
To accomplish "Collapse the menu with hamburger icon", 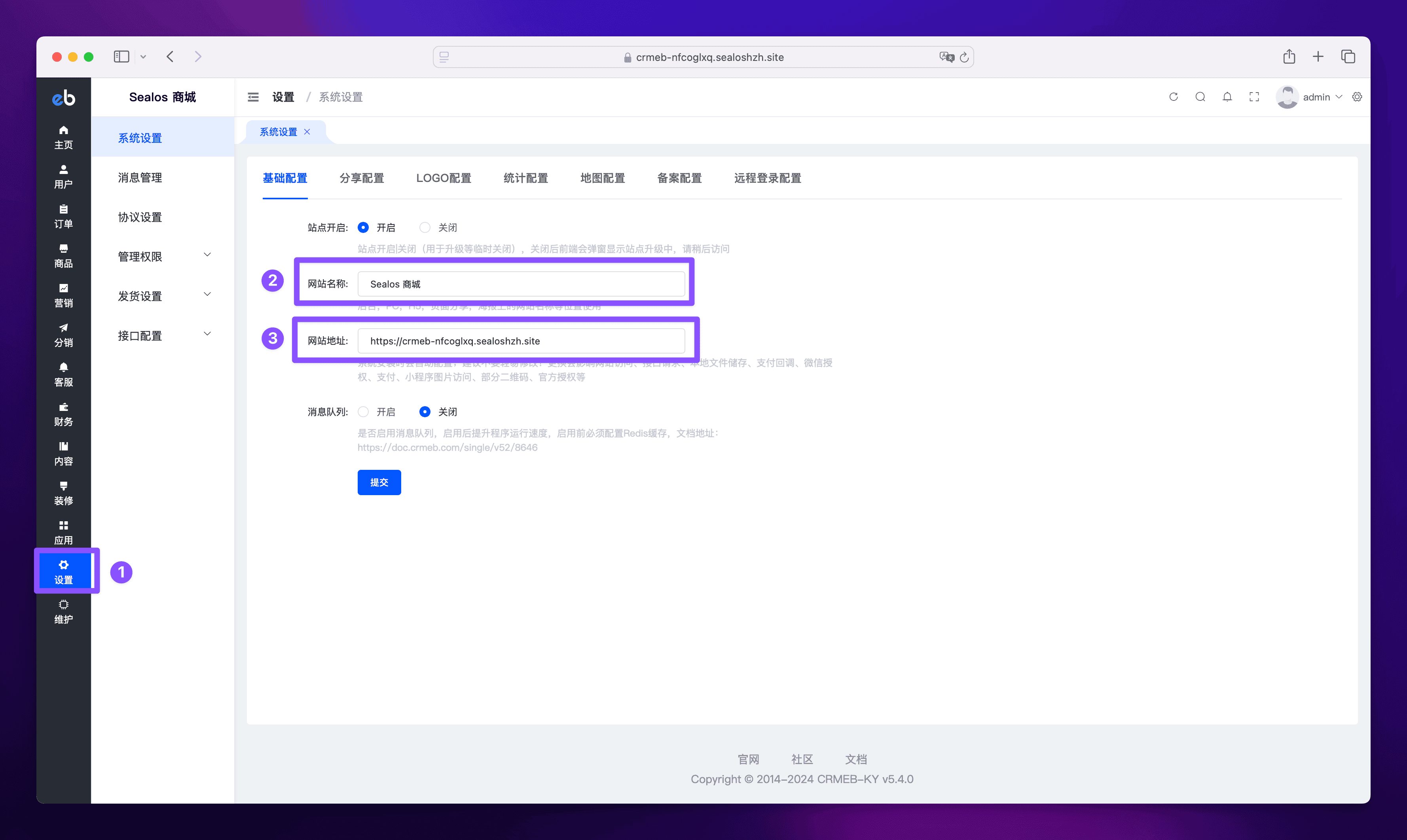I will pyautogui.click(x=253, y=97).
